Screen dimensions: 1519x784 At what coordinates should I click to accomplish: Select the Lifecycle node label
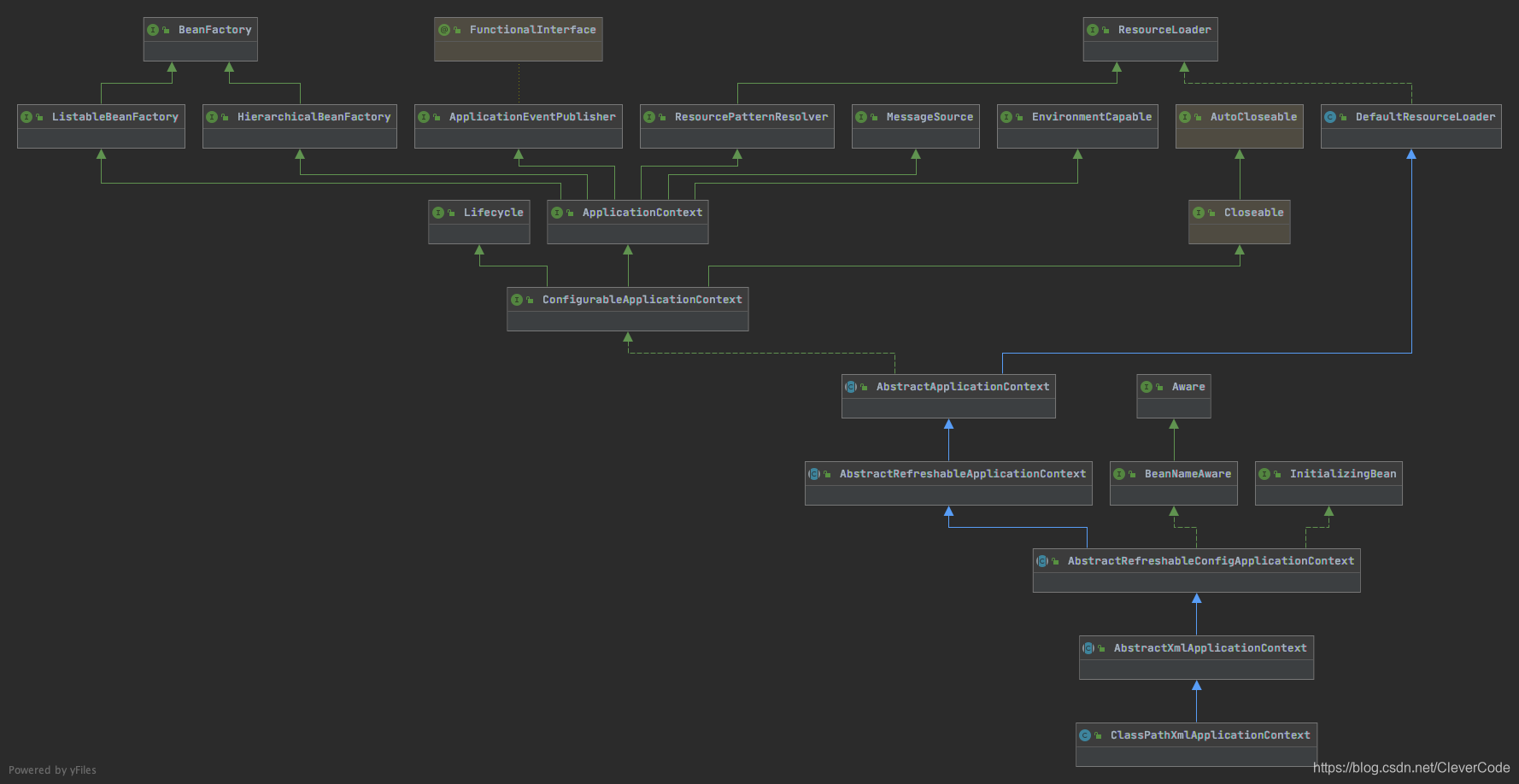click(494, 213)
